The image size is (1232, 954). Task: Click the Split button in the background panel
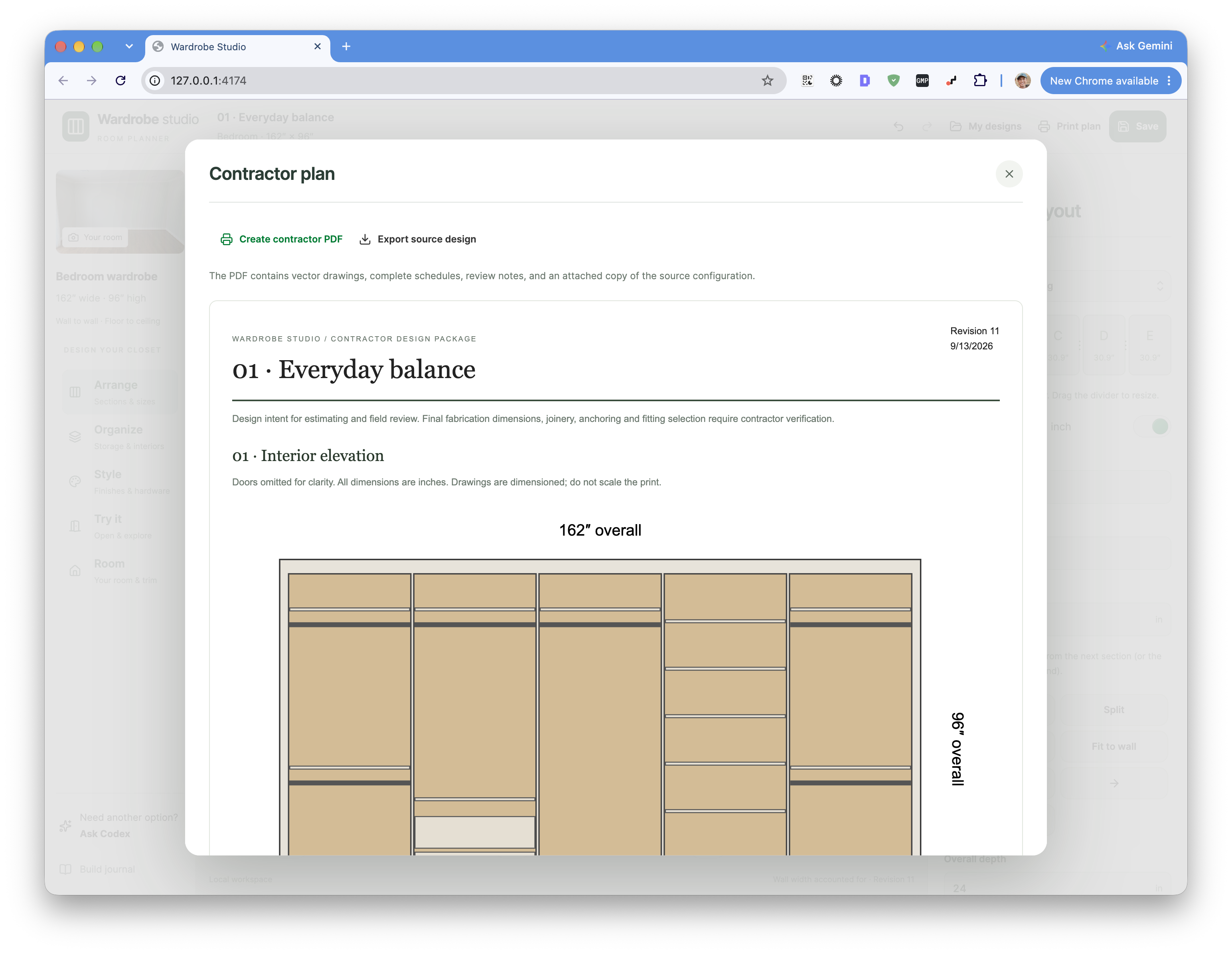pos(1114,709)
